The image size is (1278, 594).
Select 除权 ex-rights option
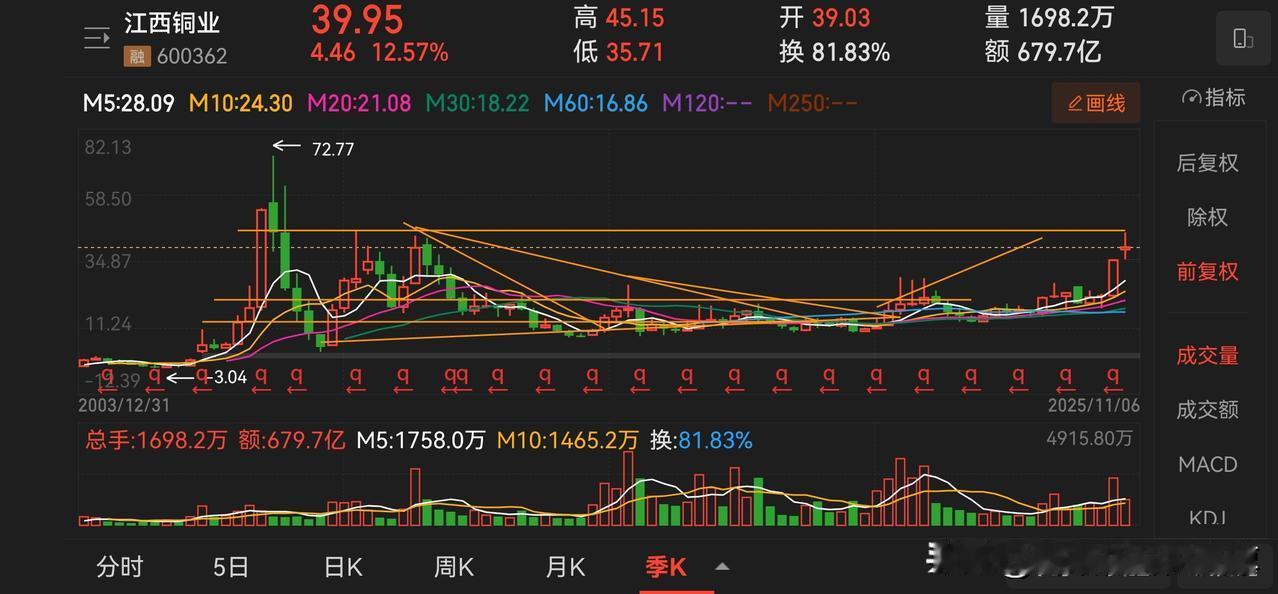click(1207, 217)
